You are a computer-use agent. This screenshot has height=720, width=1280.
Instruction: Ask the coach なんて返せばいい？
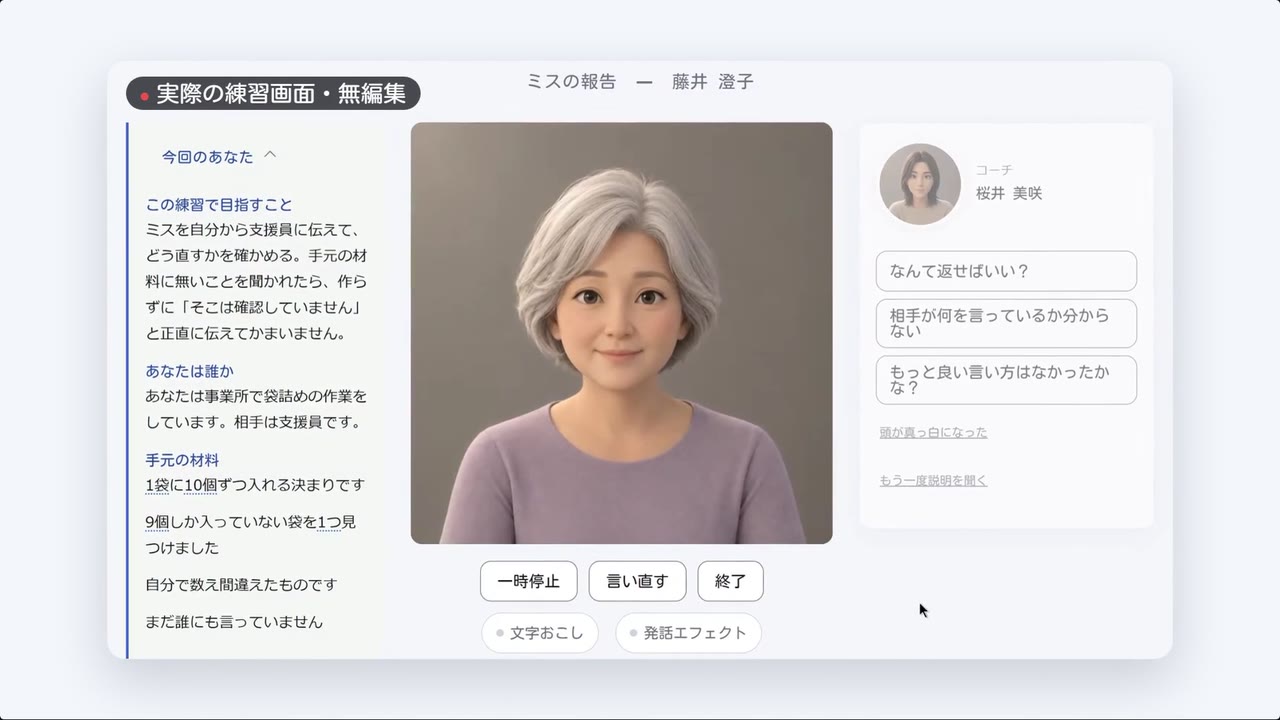(1006, 271)
